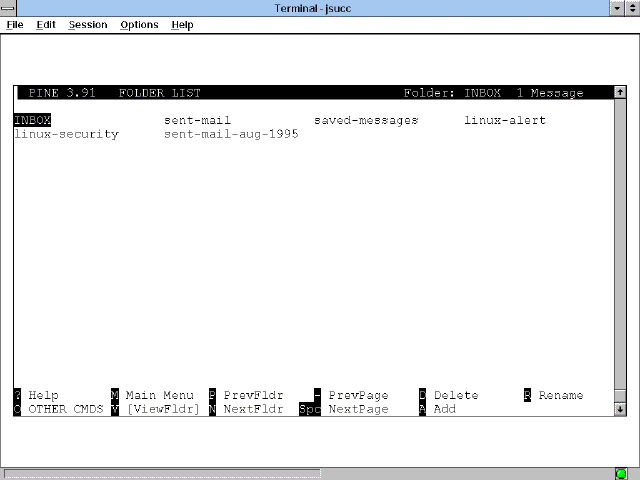
Task: Click the vertical scrollbar track
Action: (620, 245)
